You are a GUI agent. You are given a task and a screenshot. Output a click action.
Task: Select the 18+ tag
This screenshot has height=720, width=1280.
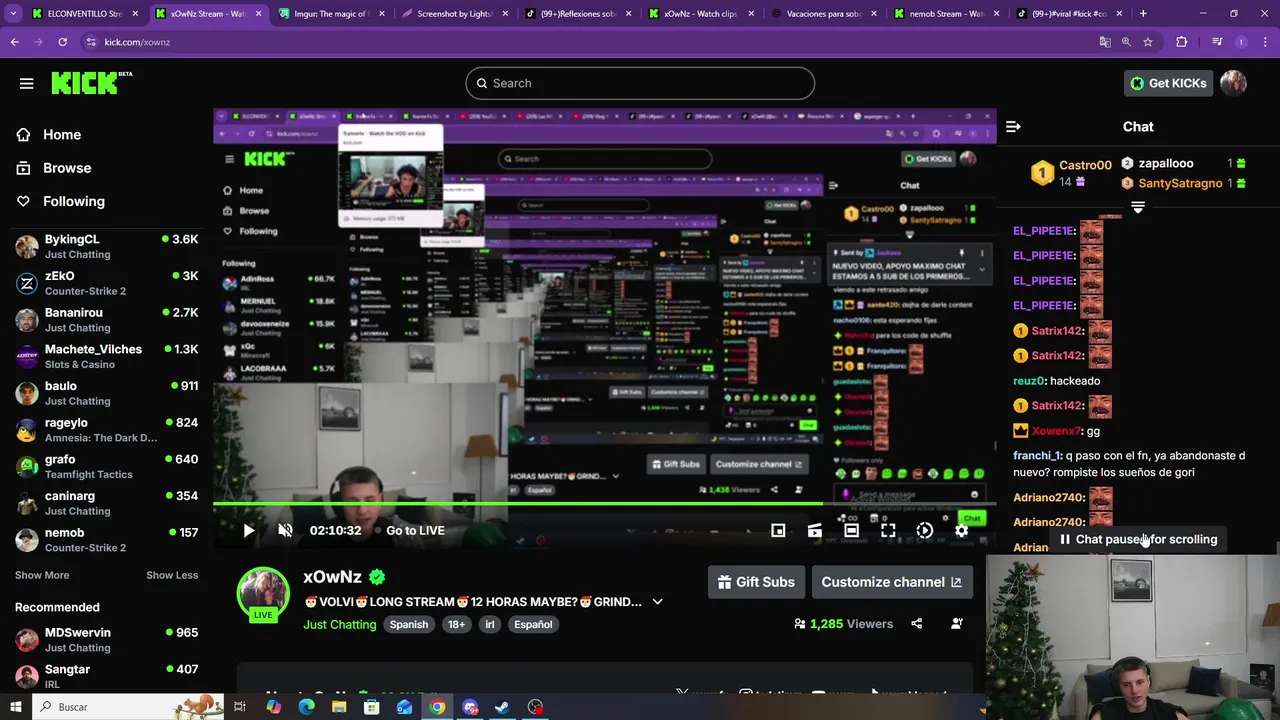tap(457, 625)
